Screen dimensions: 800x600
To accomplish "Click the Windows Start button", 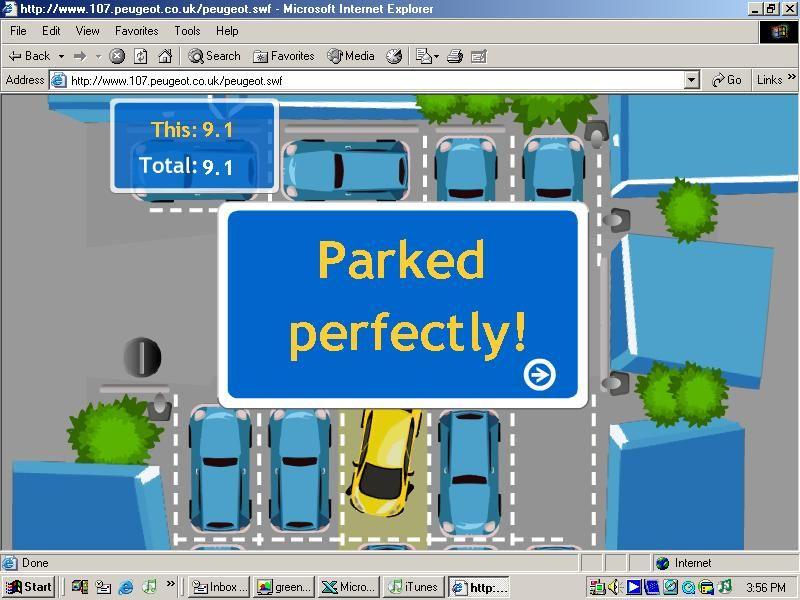I will tap(28, 587).
